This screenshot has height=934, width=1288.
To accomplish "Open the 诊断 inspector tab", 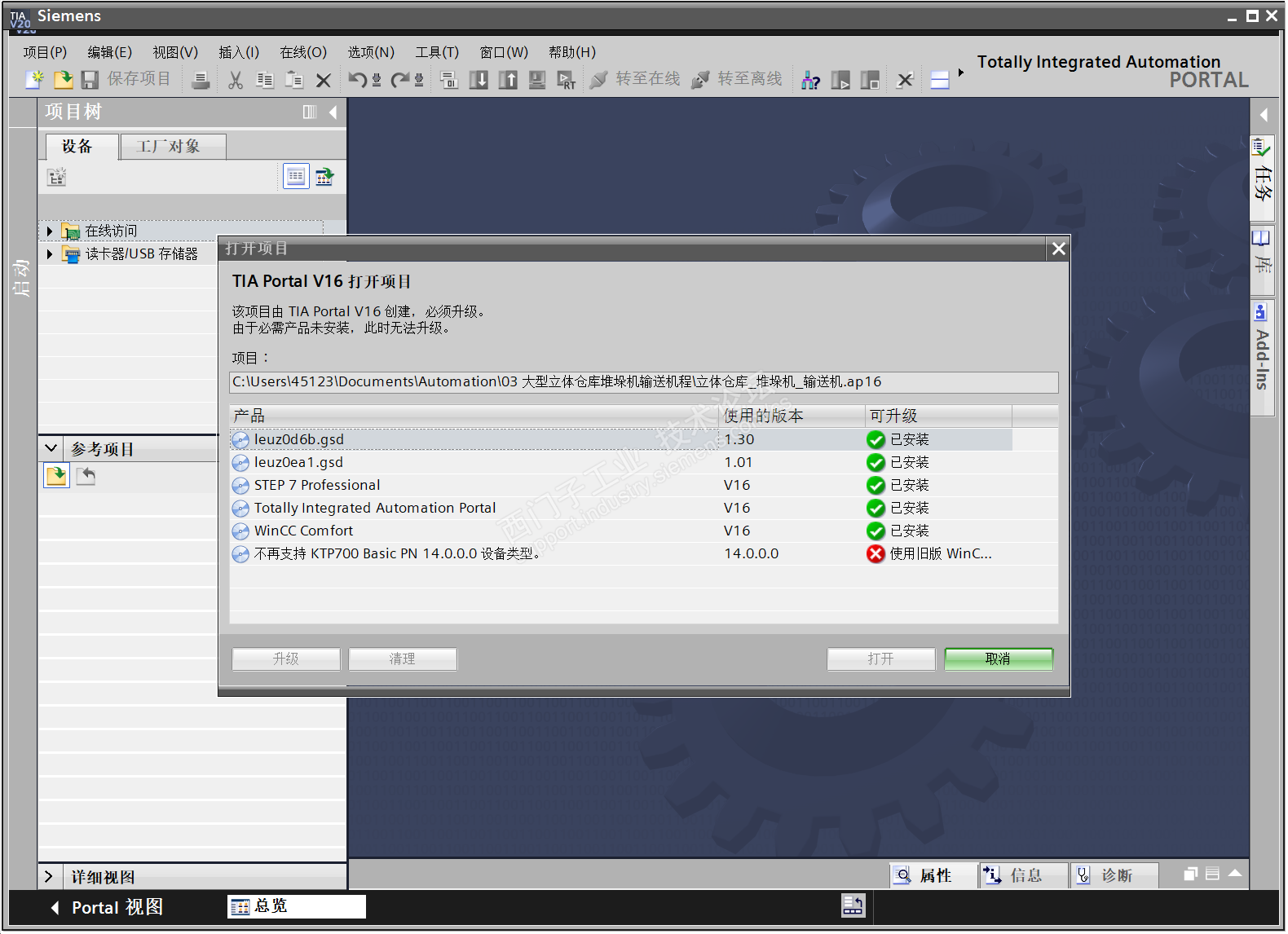I will (1114, 875).
